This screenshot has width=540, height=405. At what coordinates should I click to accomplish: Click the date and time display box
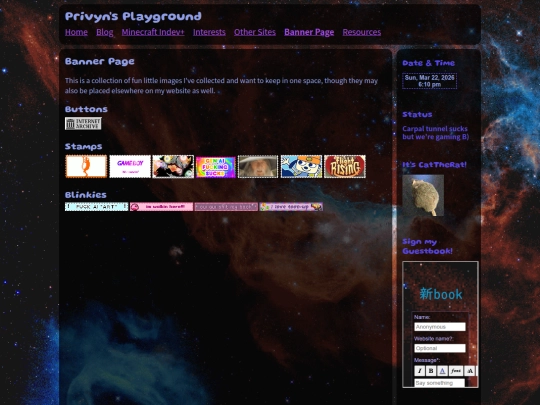coord(429,81)
